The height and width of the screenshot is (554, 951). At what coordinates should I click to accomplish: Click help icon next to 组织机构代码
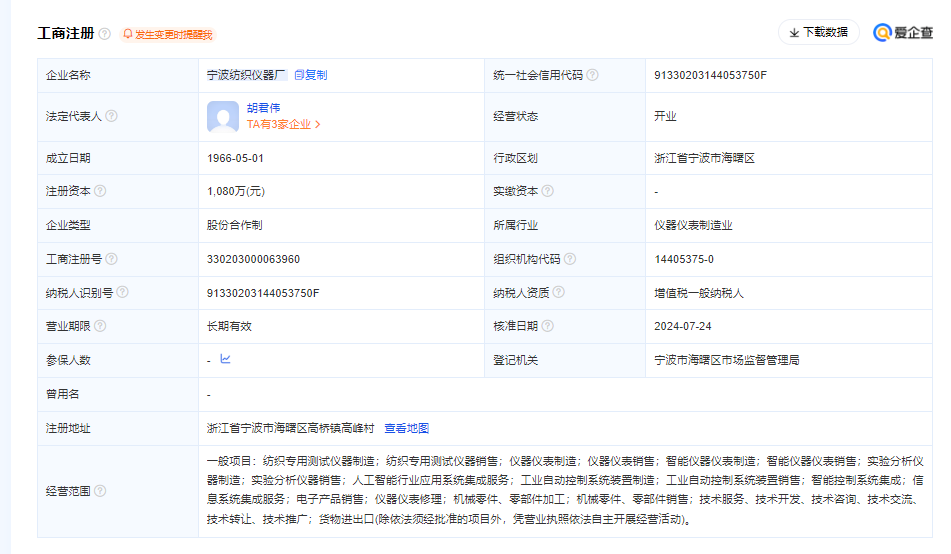pos(570,259)
